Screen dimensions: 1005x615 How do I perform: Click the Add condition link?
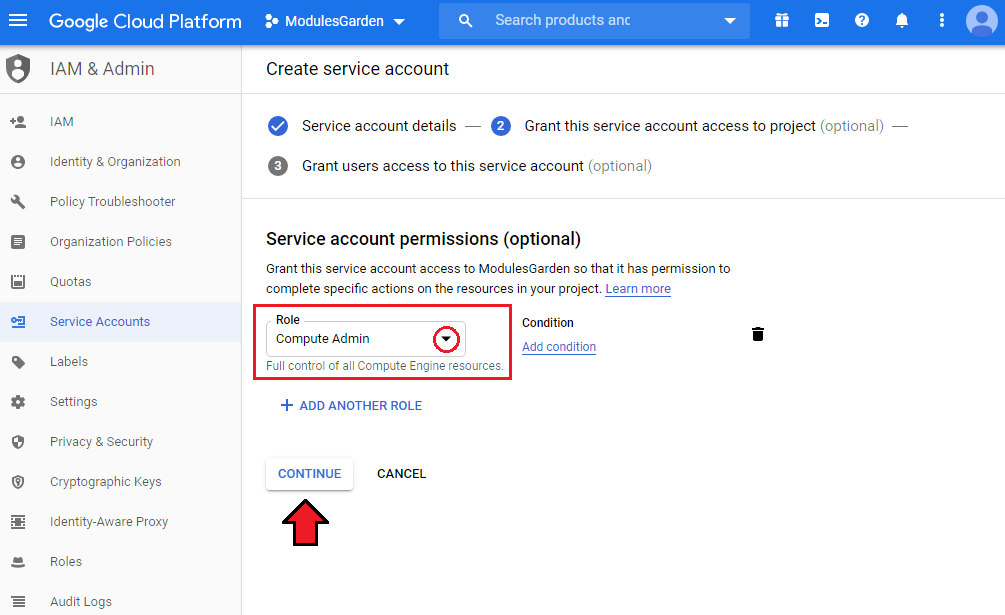(x=559, y=347)
